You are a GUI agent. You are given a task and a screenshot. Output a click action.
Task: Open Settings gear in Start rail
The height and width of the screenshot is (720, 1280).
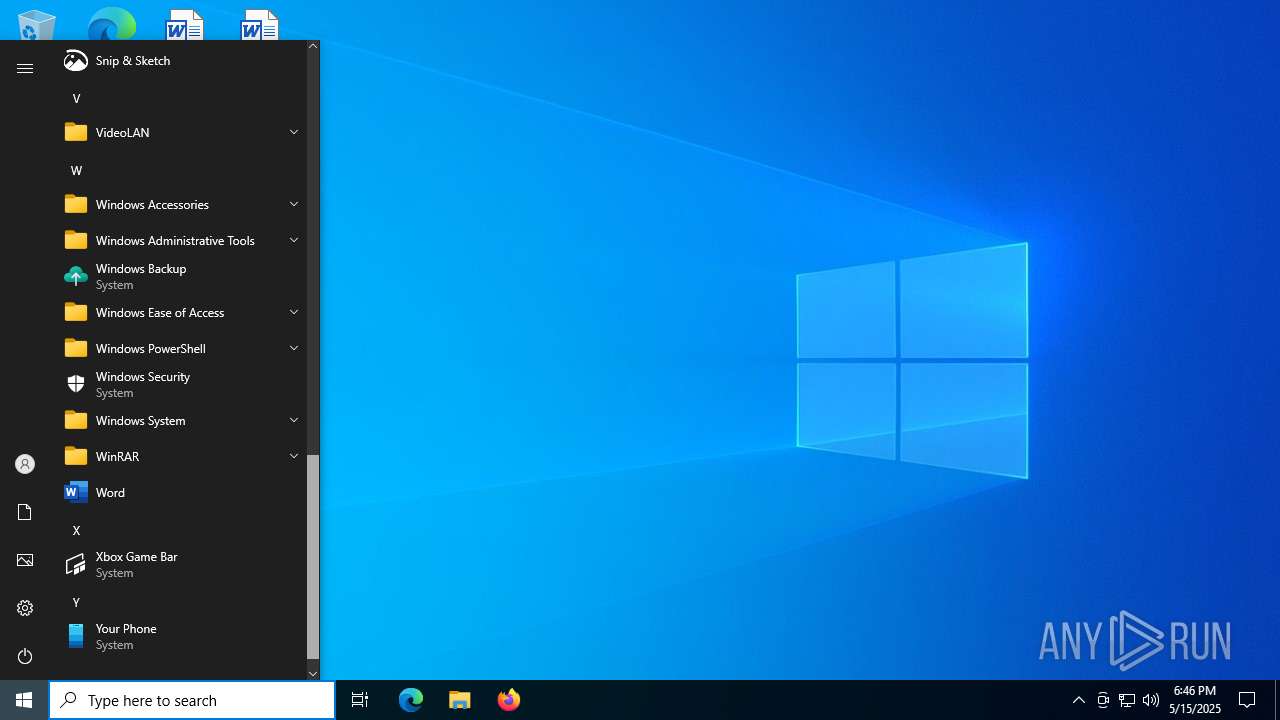point(25,608)
